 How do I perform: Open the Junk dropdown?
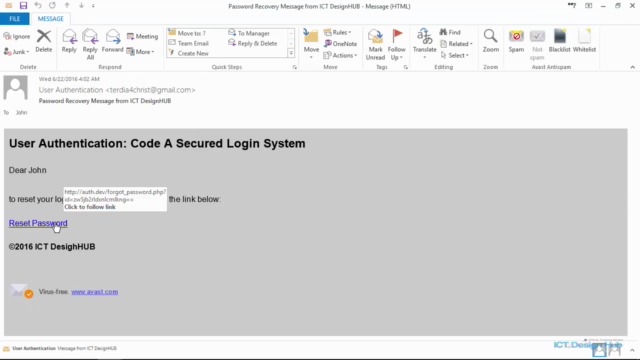pos(17,52)
